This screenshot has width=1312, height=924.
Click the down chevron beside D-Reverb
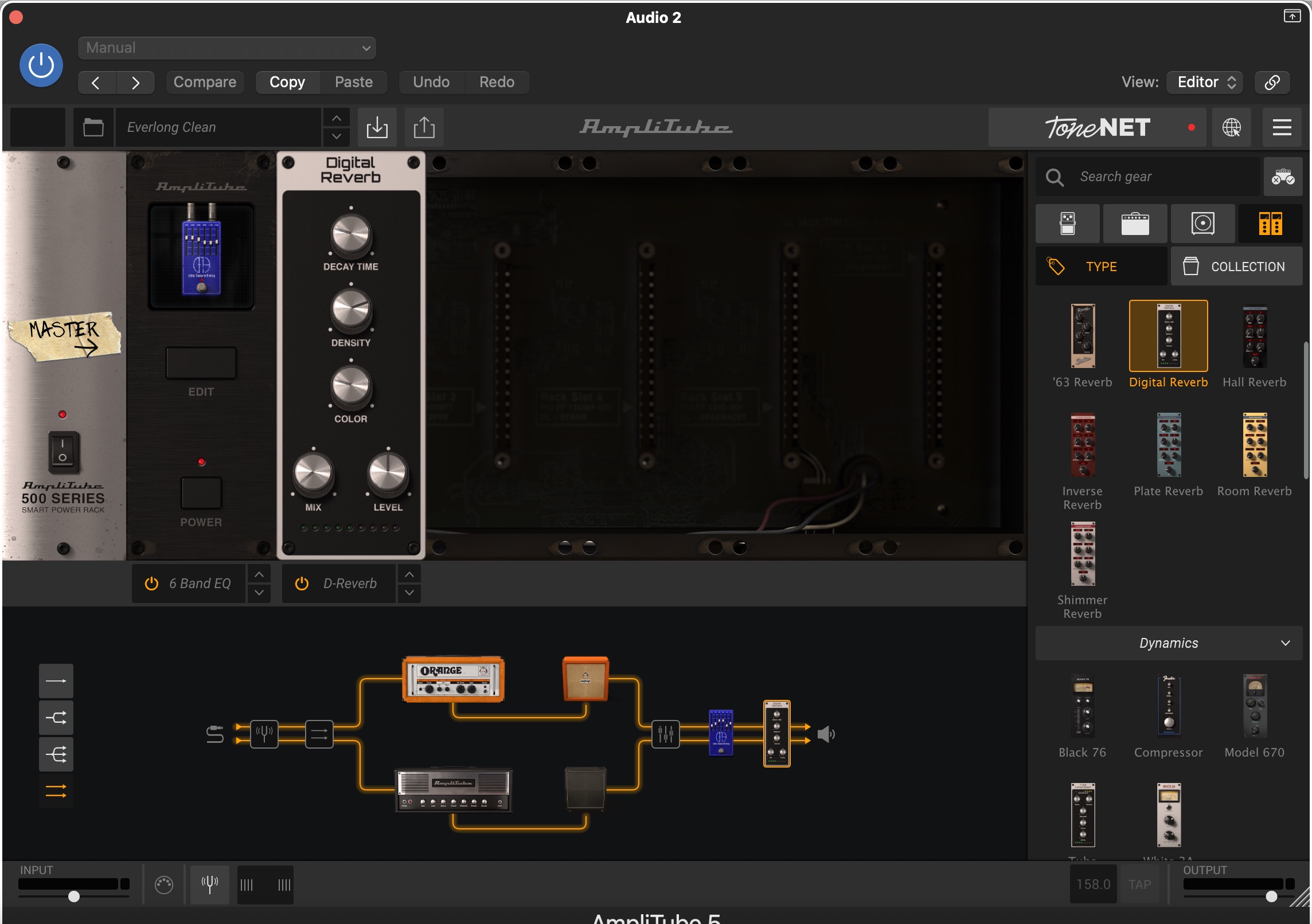(x=409, y=593)
